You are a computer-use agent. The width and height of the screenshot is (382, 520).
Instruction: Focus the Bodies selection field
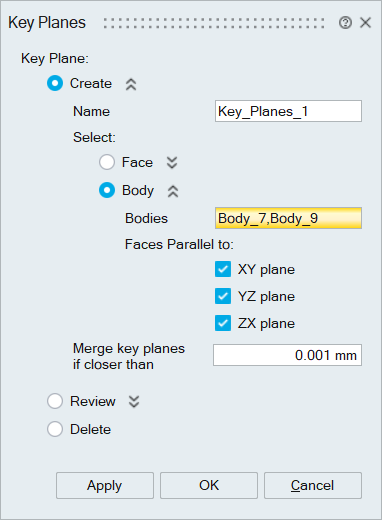(x=288, y=218)
